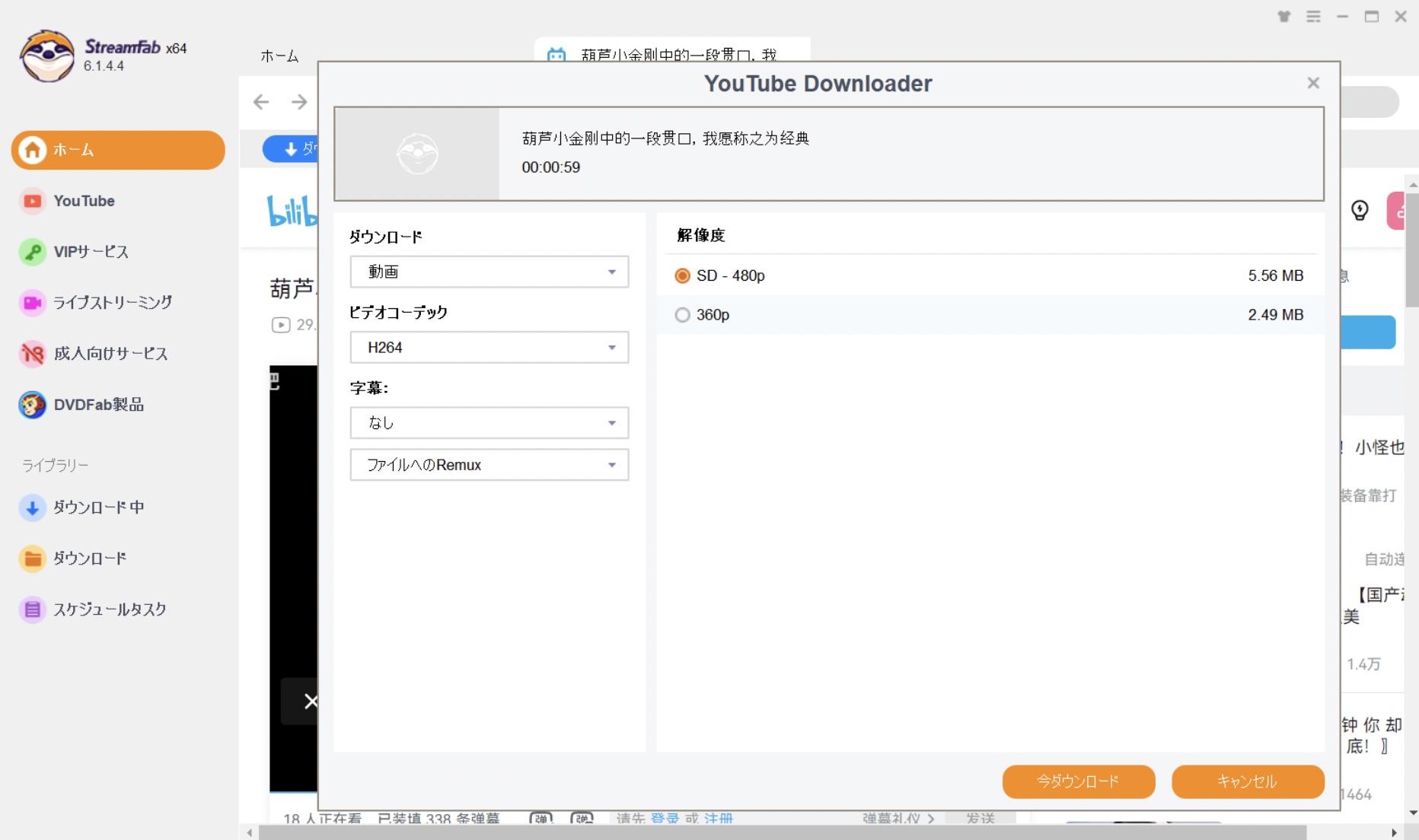Click the bilibili logo

coord(292,211)
